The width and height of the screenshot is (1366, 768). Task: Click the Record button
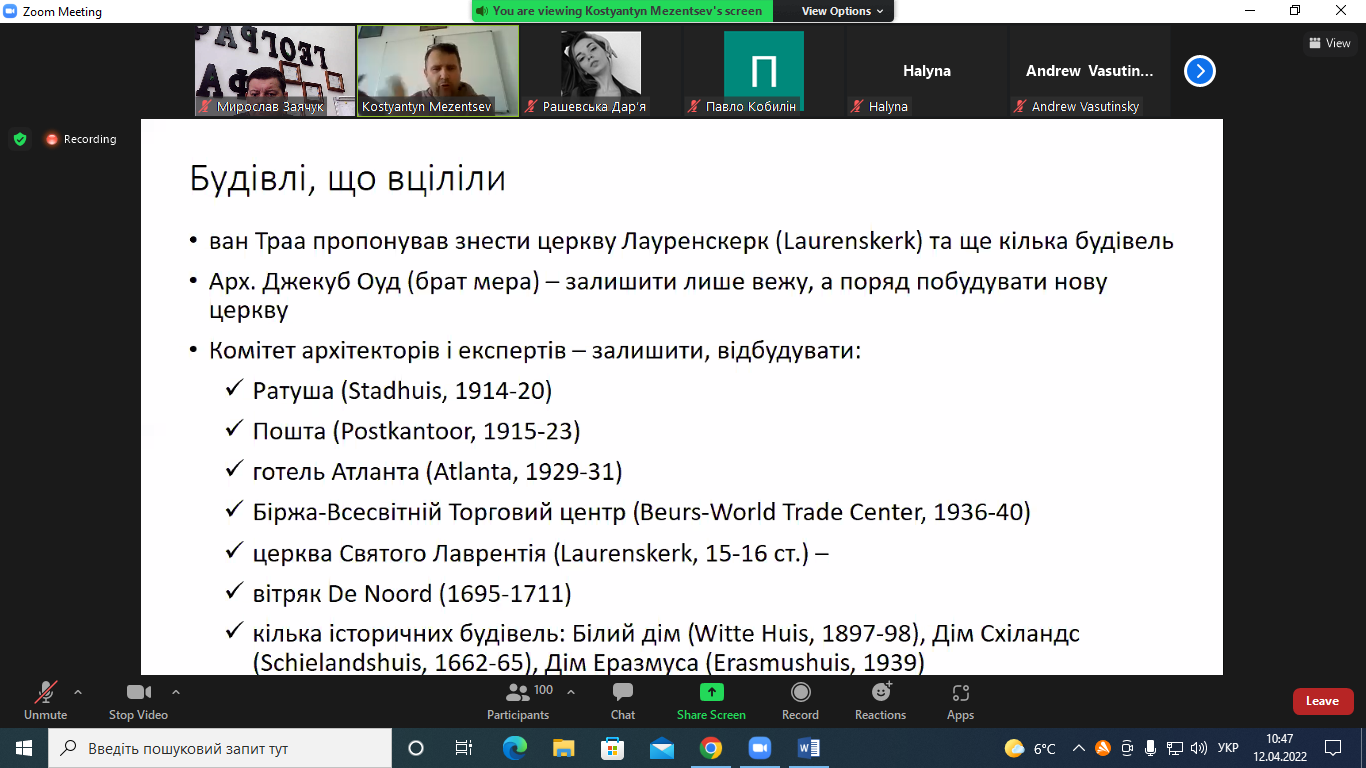[x=800, y=700]
